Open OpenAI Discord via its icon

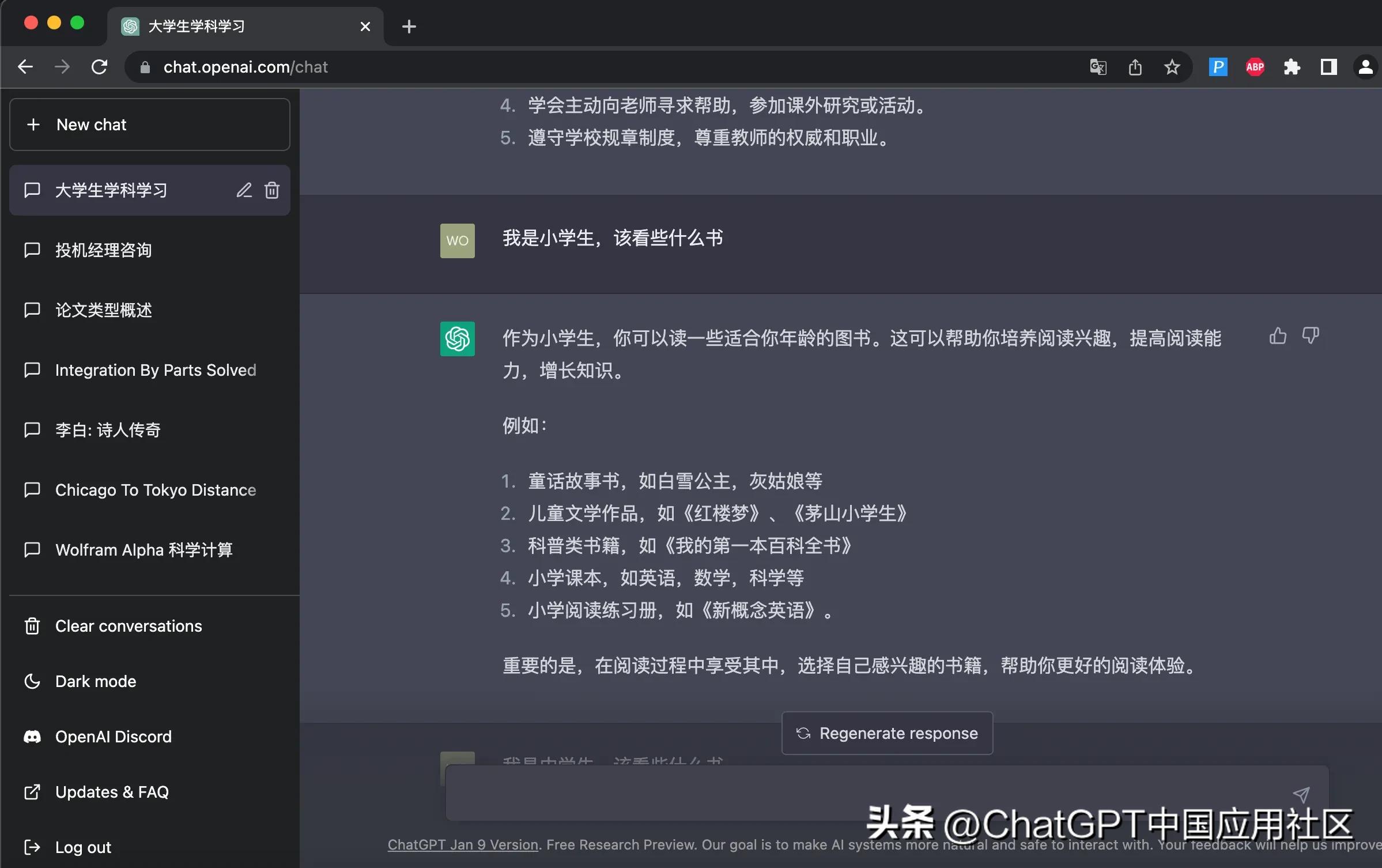[x=32, y=737]
